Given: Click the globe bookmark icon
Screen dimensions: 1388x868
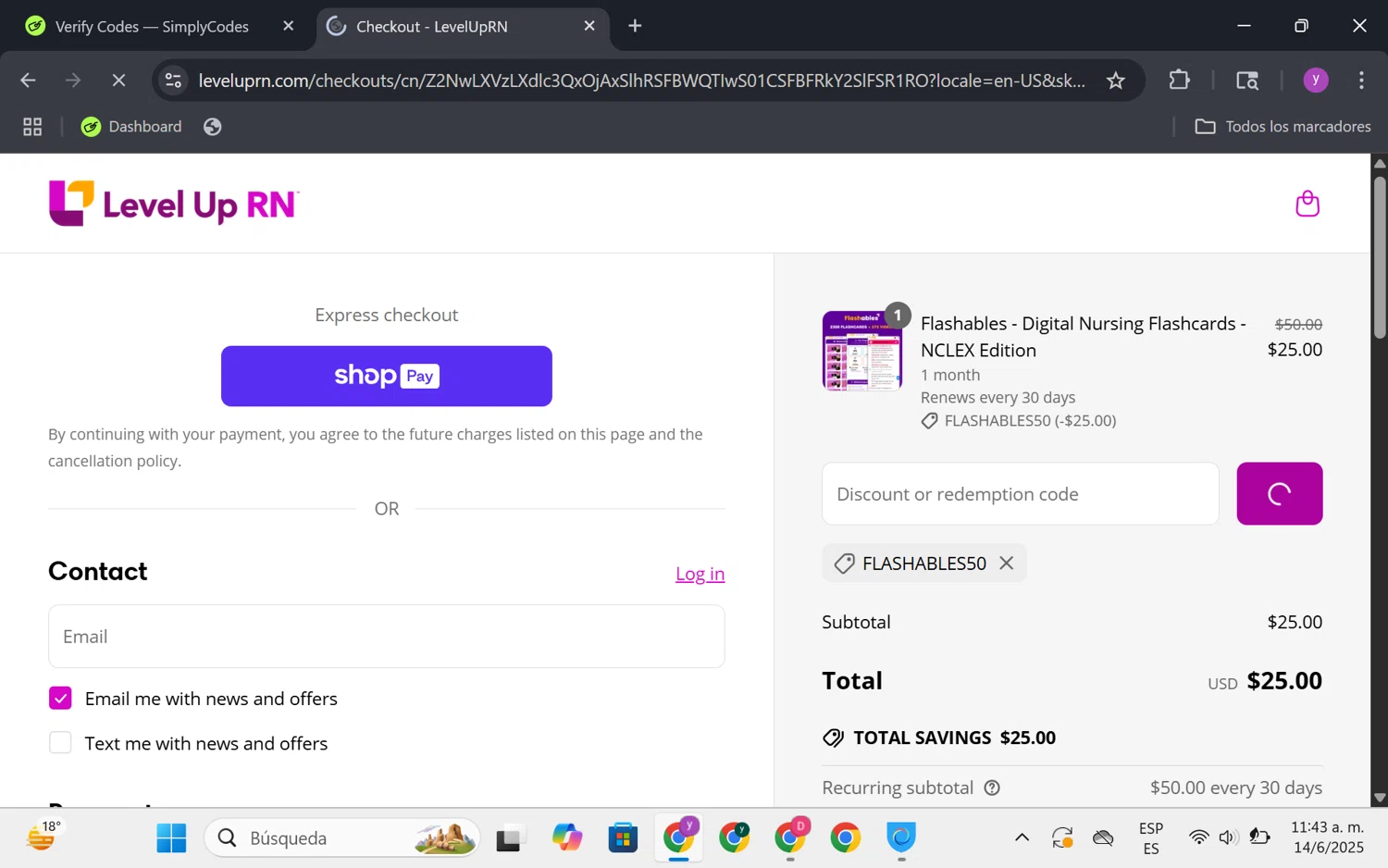Looking at the screenshot, I should [x=213, y=127].
